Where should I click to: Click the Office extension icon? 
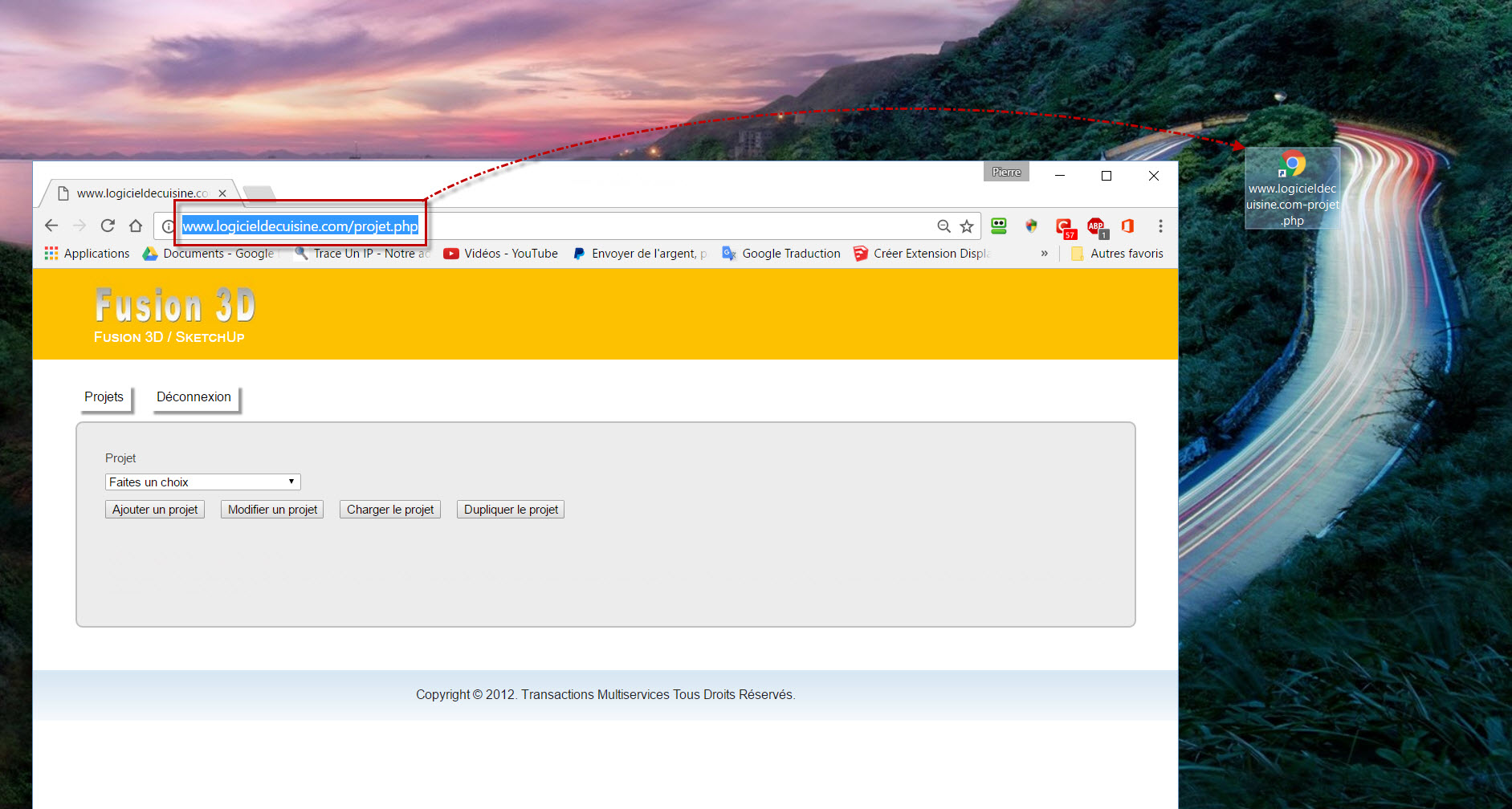coord(1127,226)
